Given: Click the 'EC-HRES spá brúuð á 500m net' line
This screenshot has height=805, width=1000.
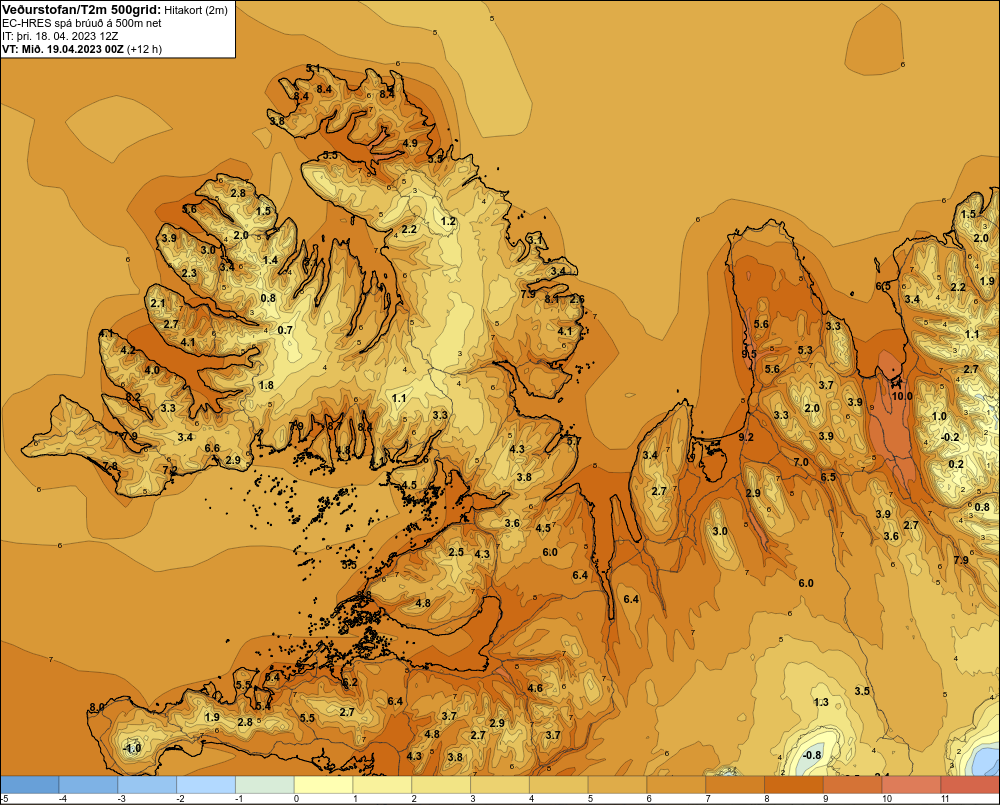Looking at the screenshot, I should 82,23.
